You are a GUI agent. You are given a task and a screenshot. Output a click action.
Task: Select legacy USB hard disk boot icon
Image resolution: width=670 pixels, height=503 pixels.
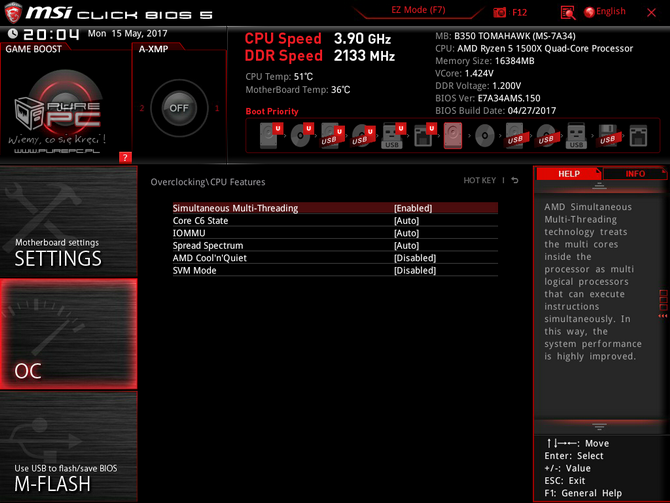[x=515, y=135]
